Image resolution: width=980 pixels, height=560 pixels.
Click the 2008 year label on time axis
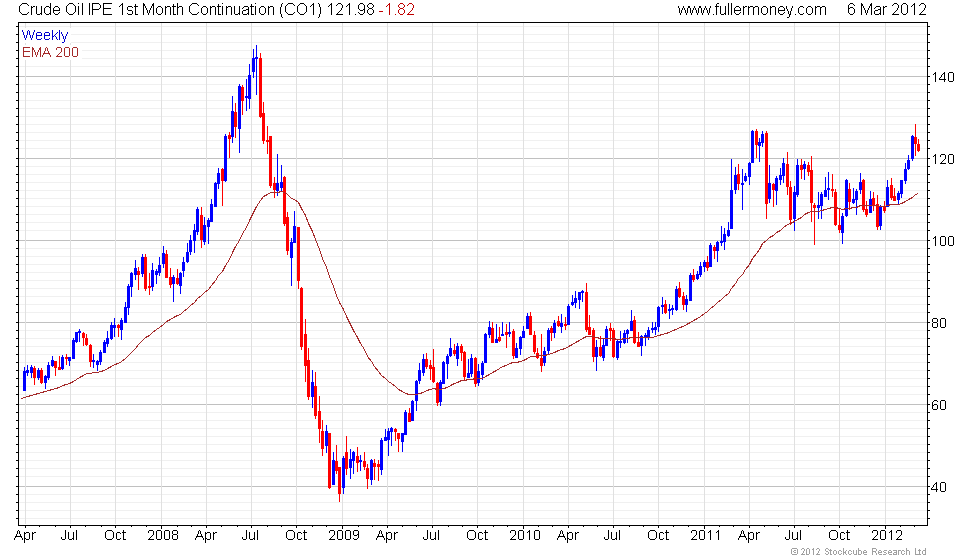coord(162,536)
